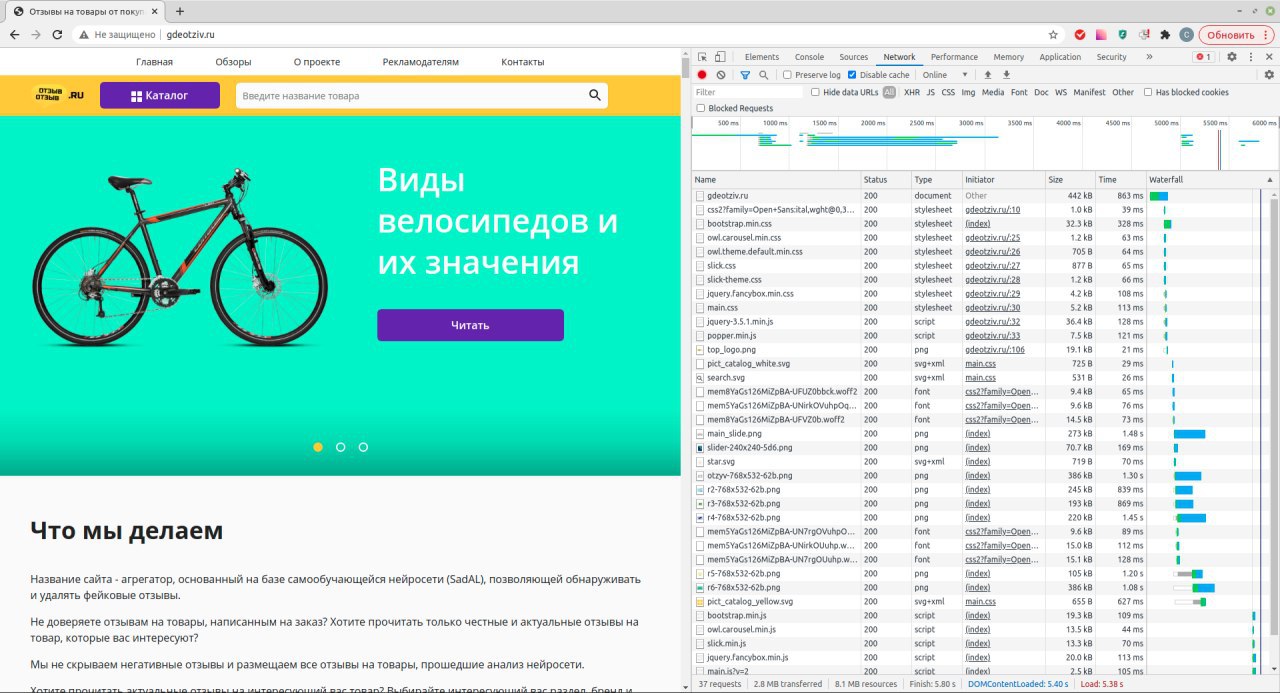Viewport: 1280px width, 693px height.
Task: Click the gdeotziv .RU site logo
Action: (59, 95)
